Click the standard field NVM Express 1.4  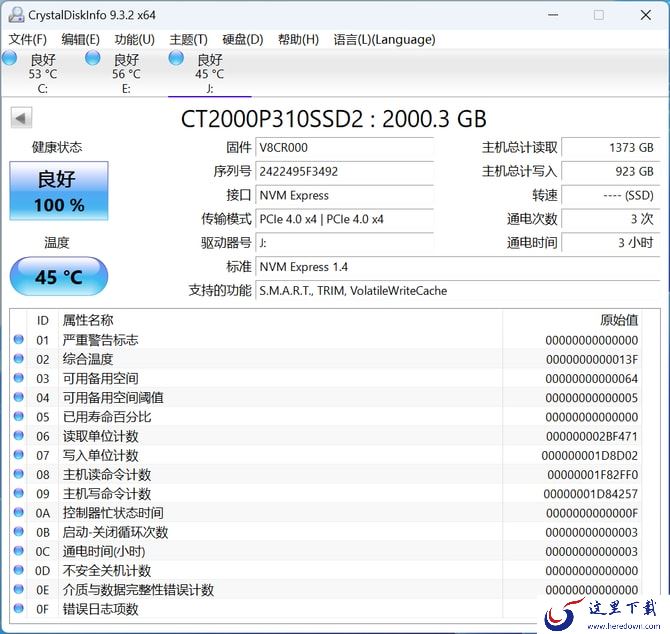coord(458,267)
